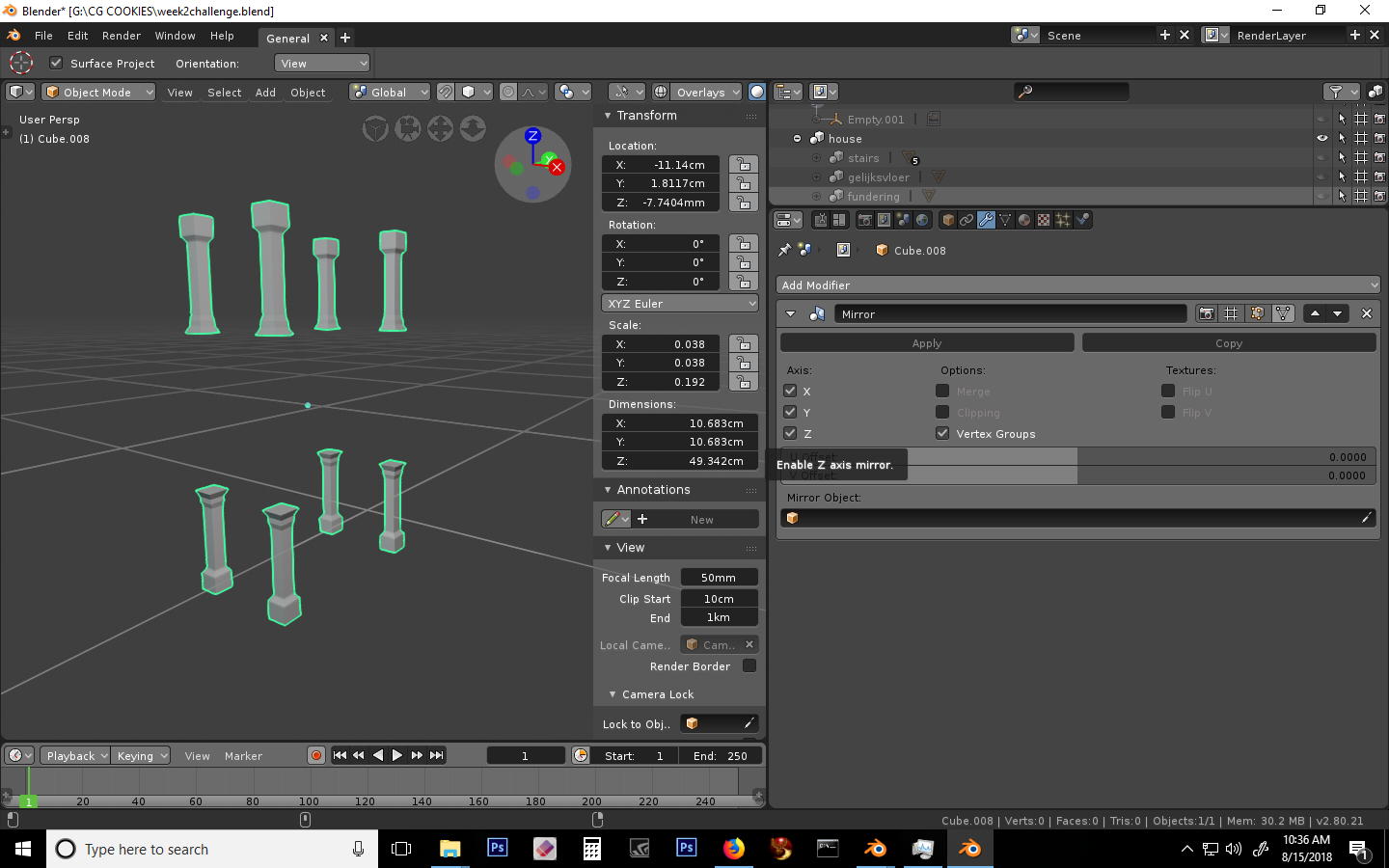
Task: Click the Mirror Object field
Action: coord(1078,518)
